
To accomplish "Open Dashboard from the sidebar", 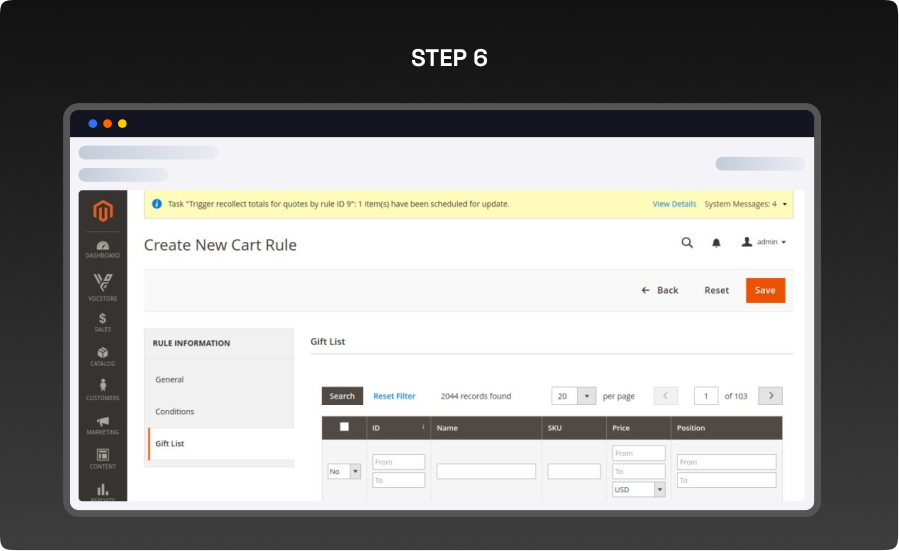I will click(103, 248).
